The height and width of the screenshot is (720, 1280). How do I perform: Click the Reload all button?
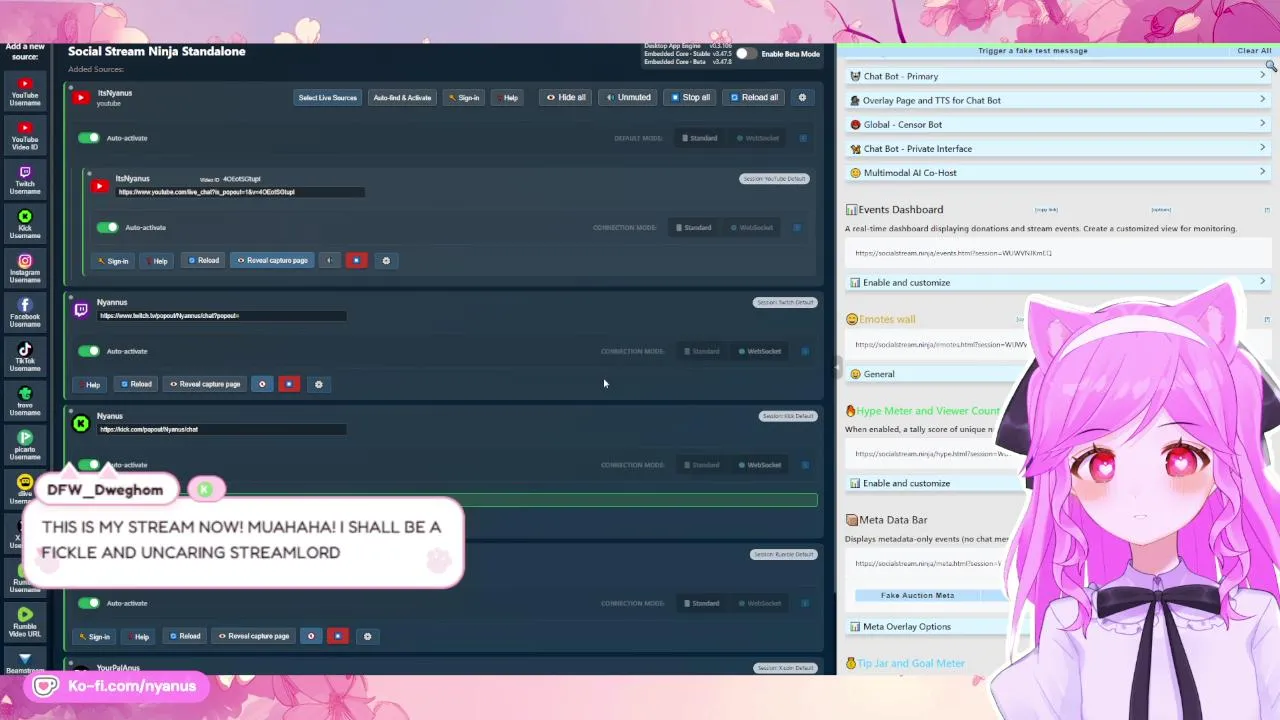(x=754, y=97)
